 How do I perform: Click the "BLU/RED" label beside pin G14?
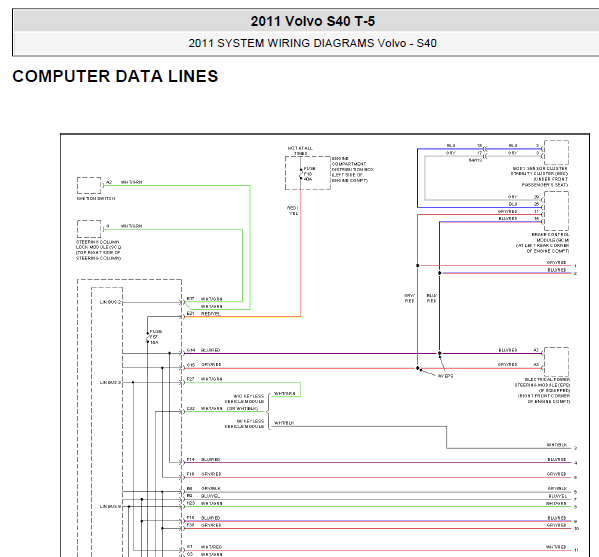coord(210,350)
